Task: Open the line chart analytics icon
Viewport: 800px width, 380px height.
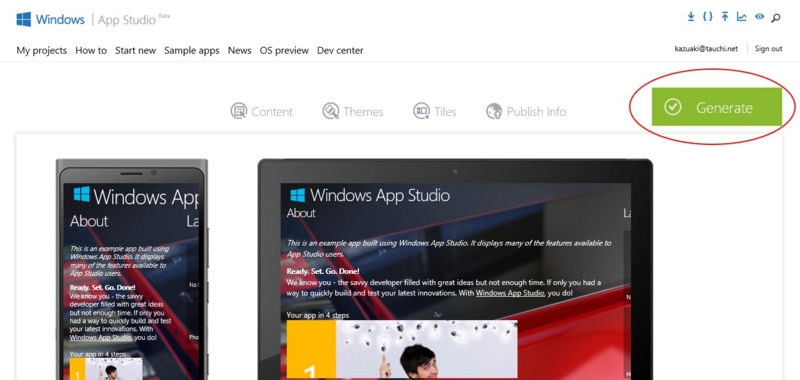Action: coord(742,17)
